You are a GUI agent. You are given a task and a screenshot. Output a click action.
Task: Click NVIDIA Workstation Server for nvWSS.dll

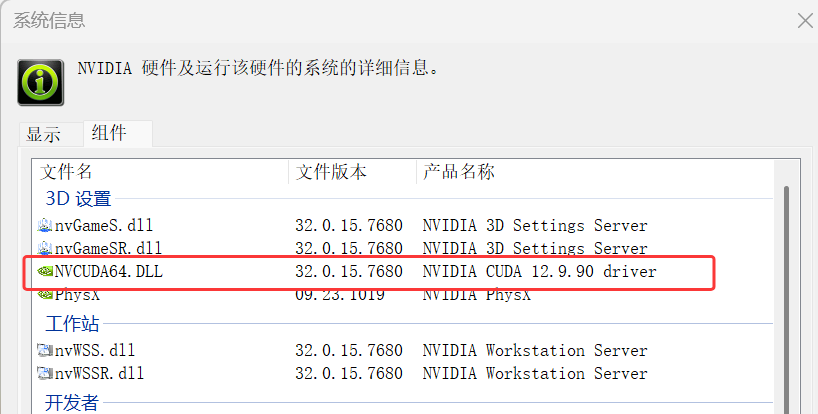535,350
